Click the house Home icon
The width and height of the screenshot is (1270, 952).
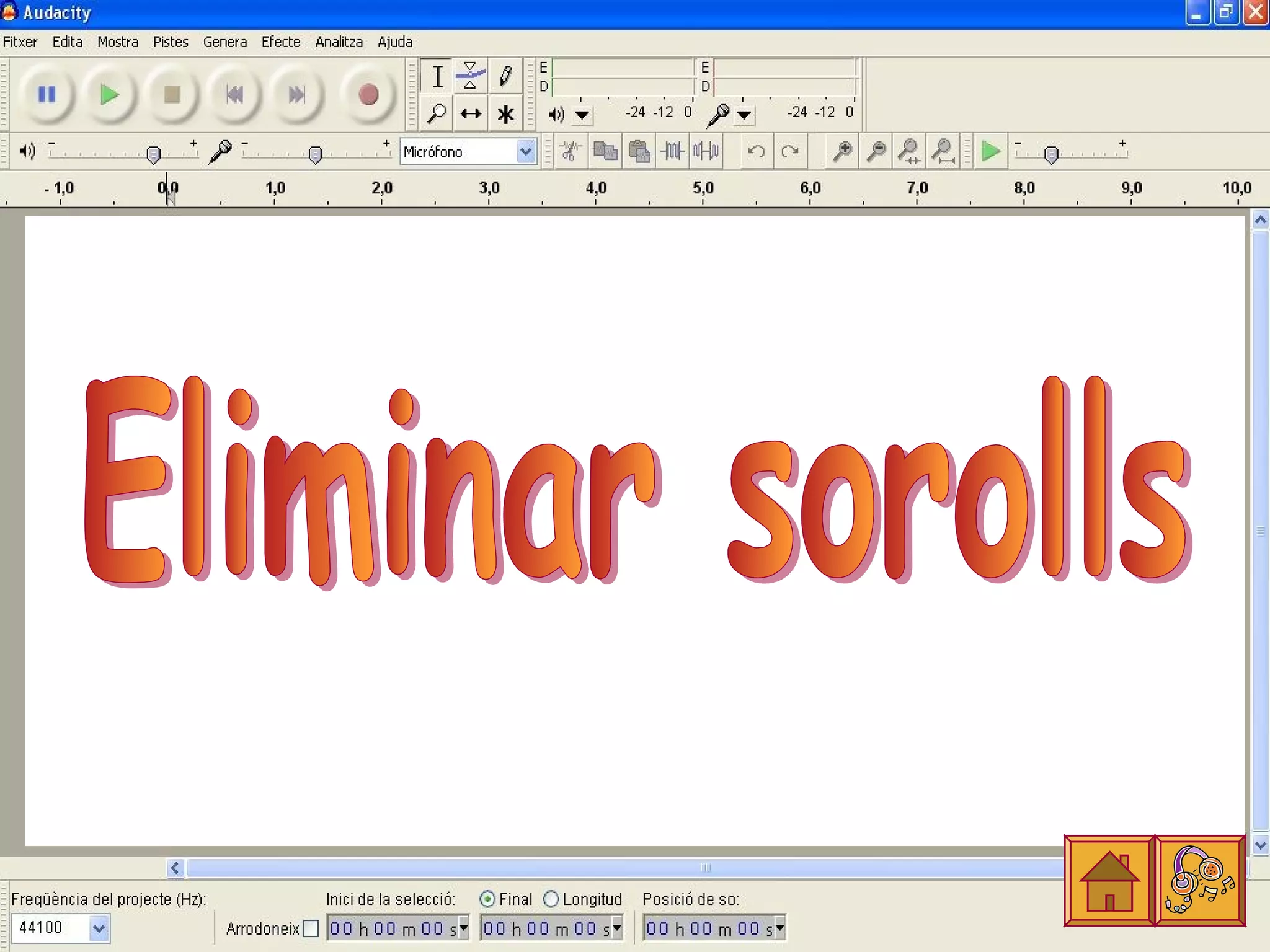pos(1109,881)
